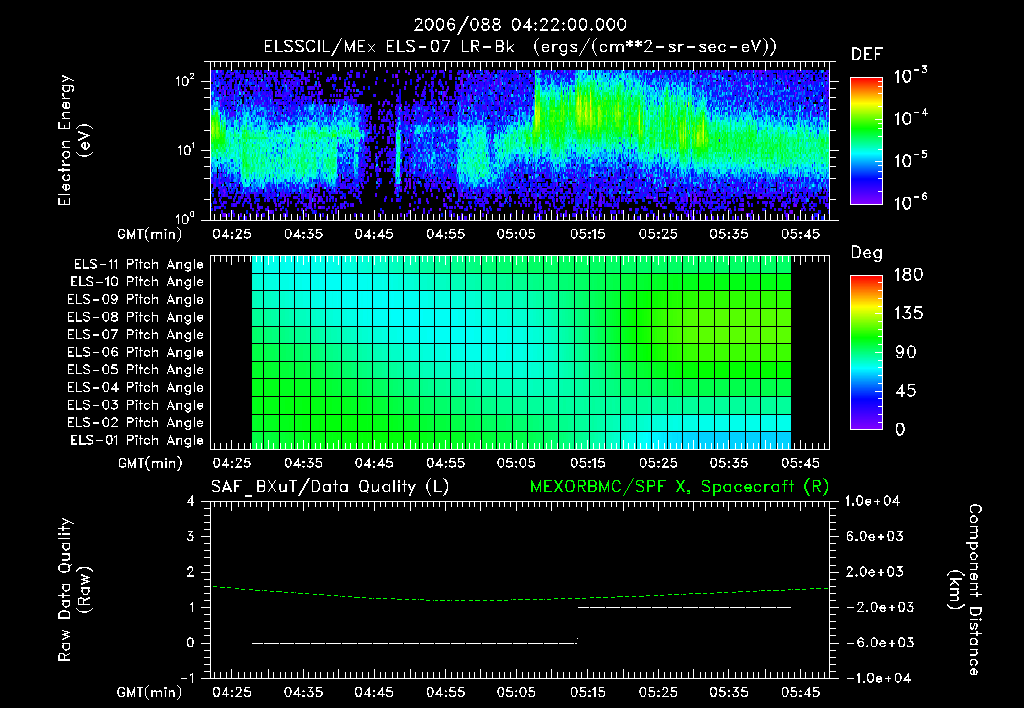This screenshot has height=708, width=1024.
Task: Select the ELS-09 Pitch Angle row label
Action: [x=136, y=300]
